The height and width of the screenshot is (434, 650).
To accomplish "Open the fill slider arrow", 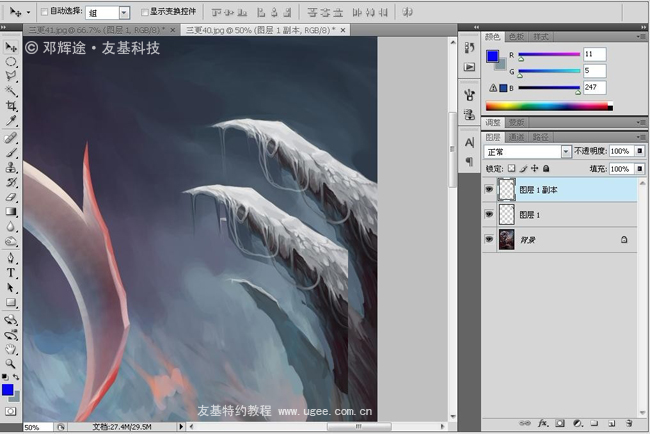I will pyautogui.click(x=640, y=169).
